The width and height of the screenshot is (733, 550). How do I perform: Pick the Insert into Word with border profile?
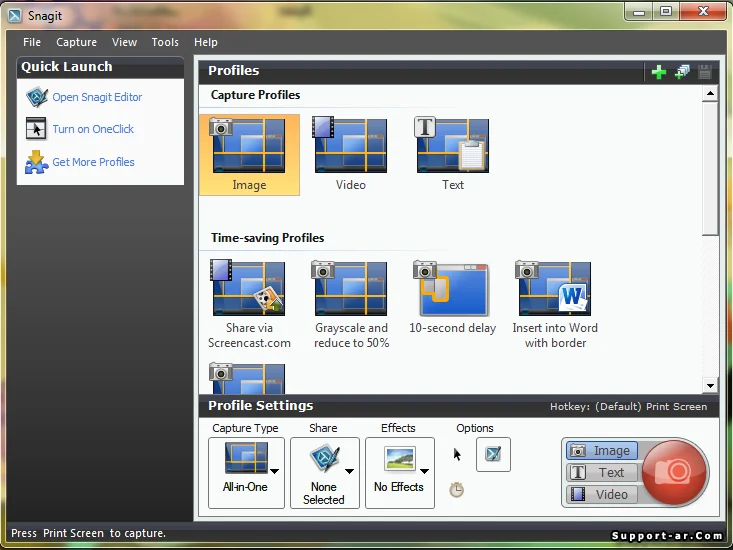click(555, 305)
